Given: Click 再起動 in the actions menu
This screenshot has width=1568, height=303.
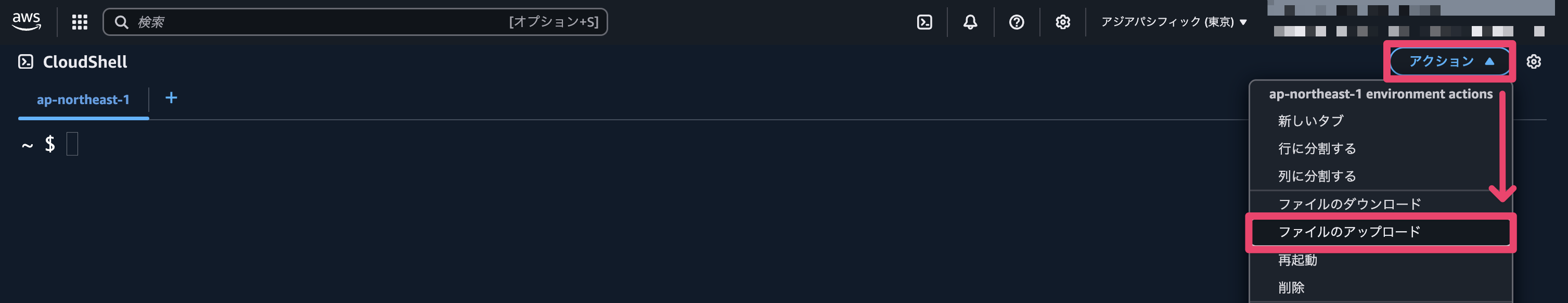Looking at the screenshot, I should tap(1297, 260).
